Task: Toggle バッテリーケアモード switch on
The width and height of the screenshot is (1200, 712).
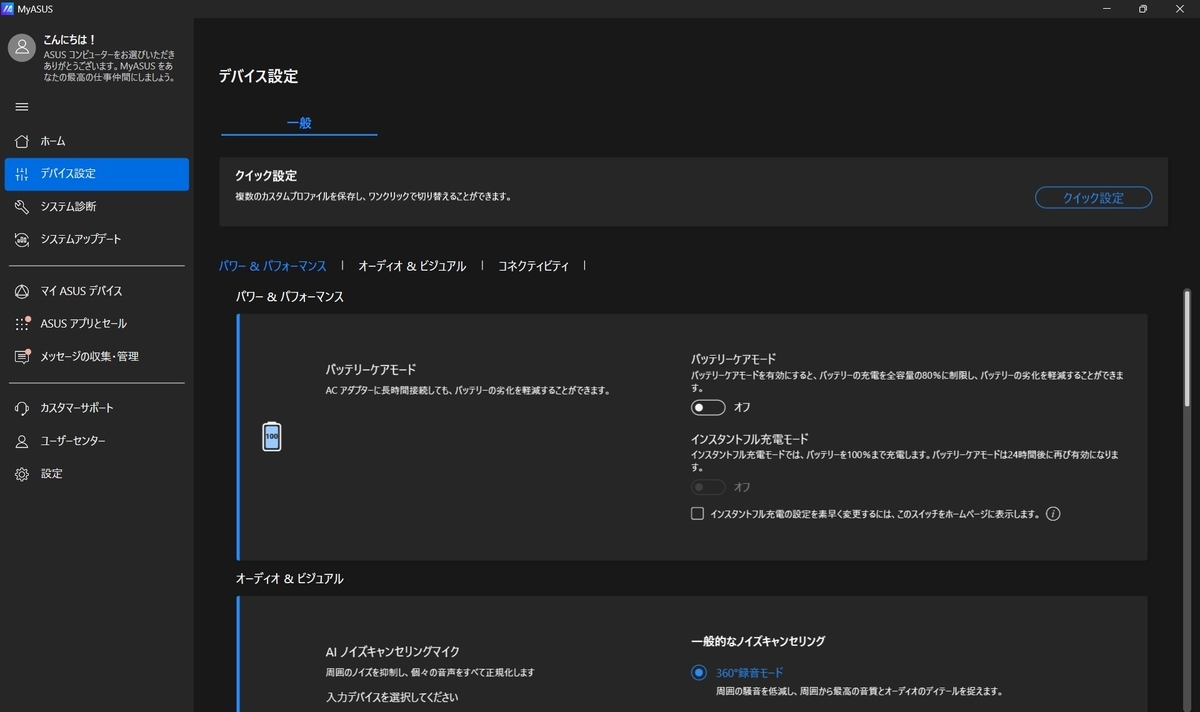Action: coord(708,407)
